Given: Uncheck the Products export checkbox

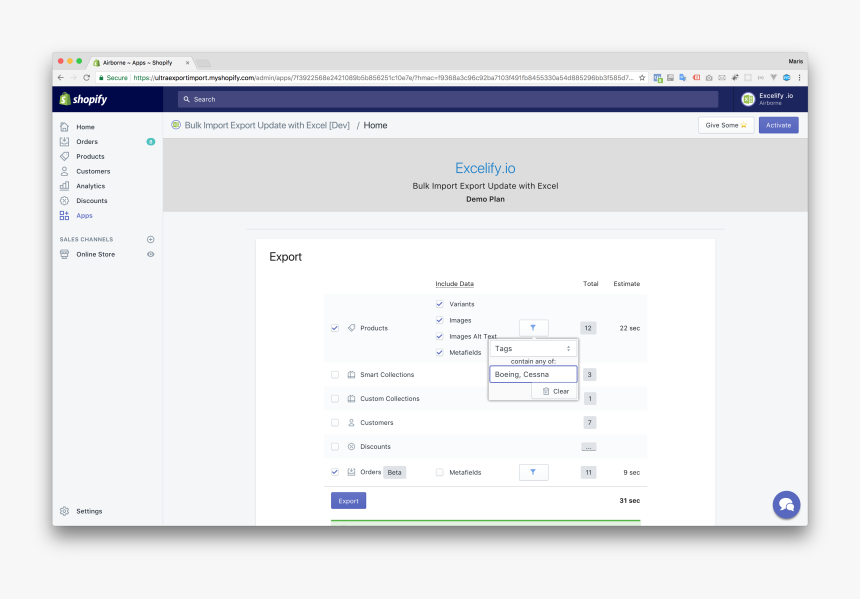Looking at the screenshot, I should (335, 328).
